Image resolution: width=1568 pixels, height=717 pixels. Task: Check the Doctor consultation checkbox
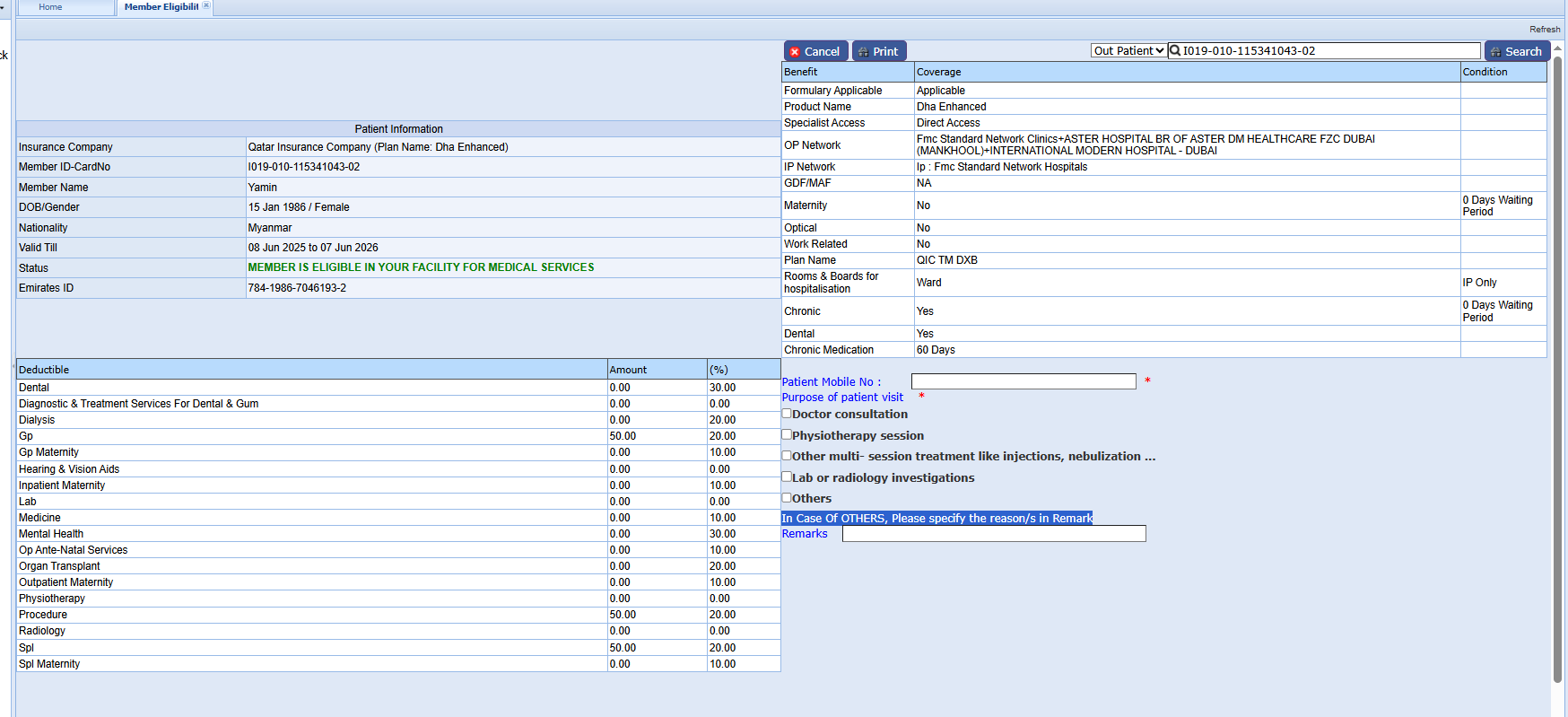[787, 414]
